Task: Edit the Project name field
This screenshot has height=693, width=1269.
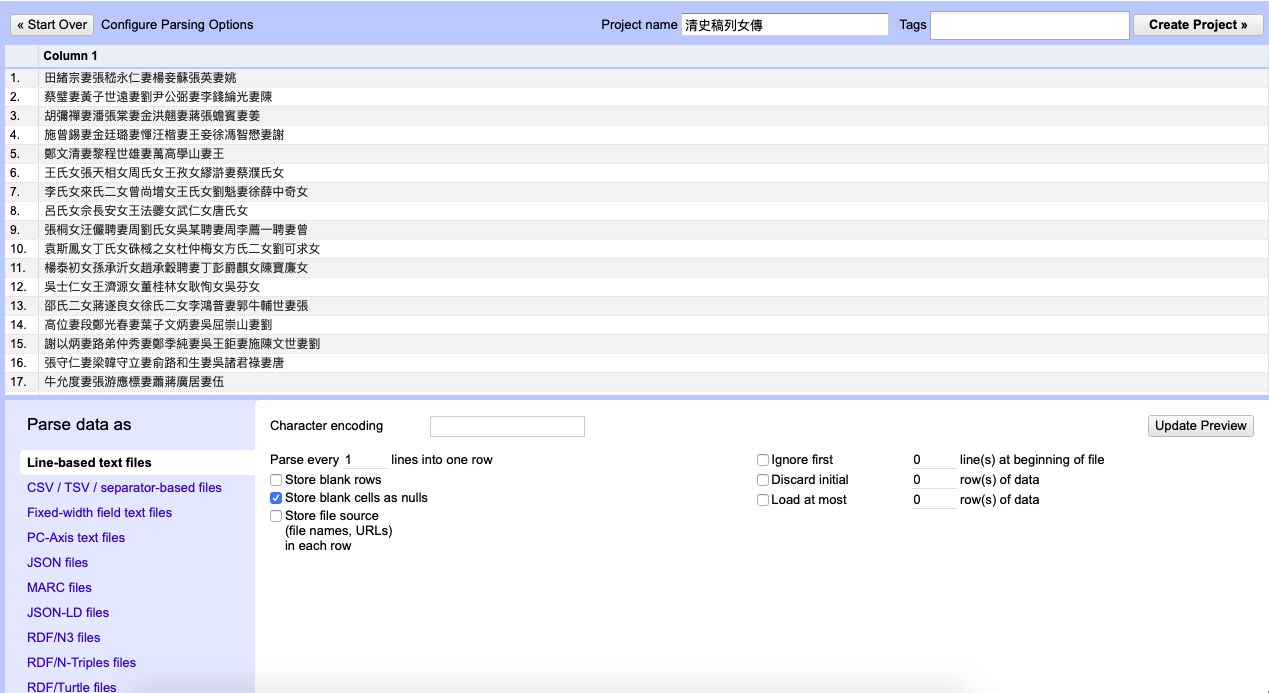Action: point(784,25)
